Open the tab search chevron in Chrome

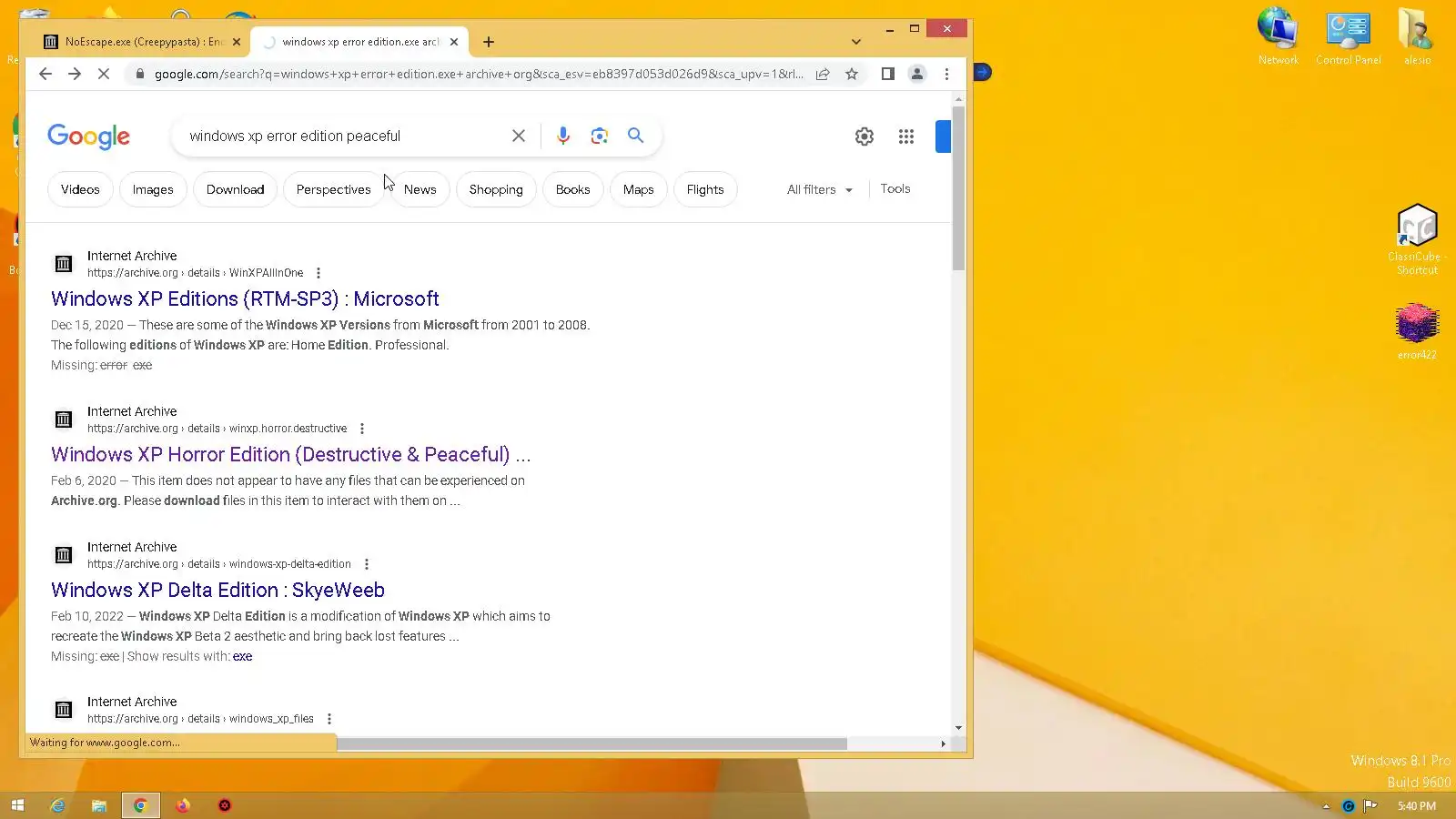click(x=856, y=42)
